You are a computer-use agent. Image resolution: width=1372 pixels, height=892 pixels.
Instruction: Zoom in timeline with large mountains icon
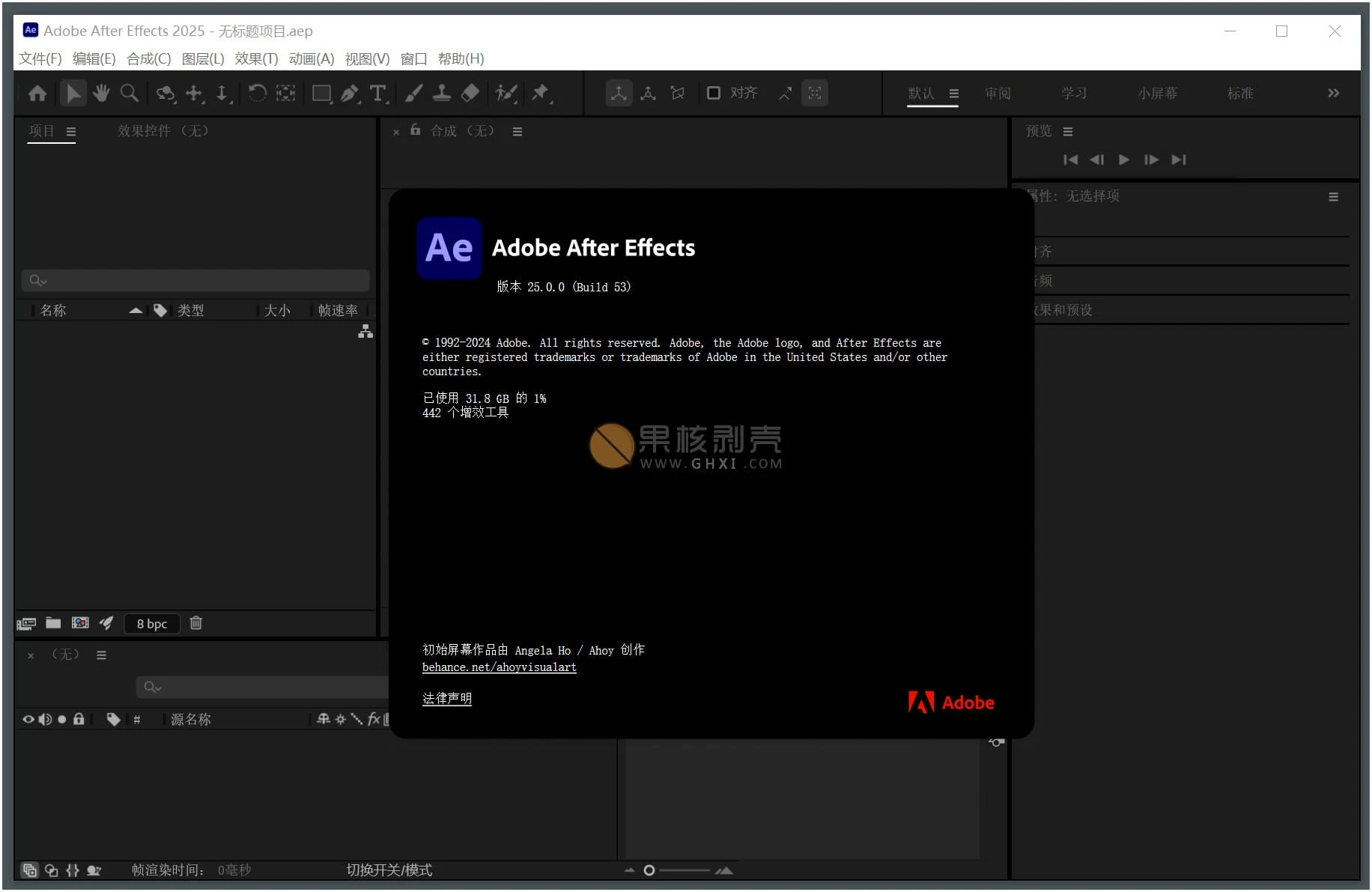point(724,870)
